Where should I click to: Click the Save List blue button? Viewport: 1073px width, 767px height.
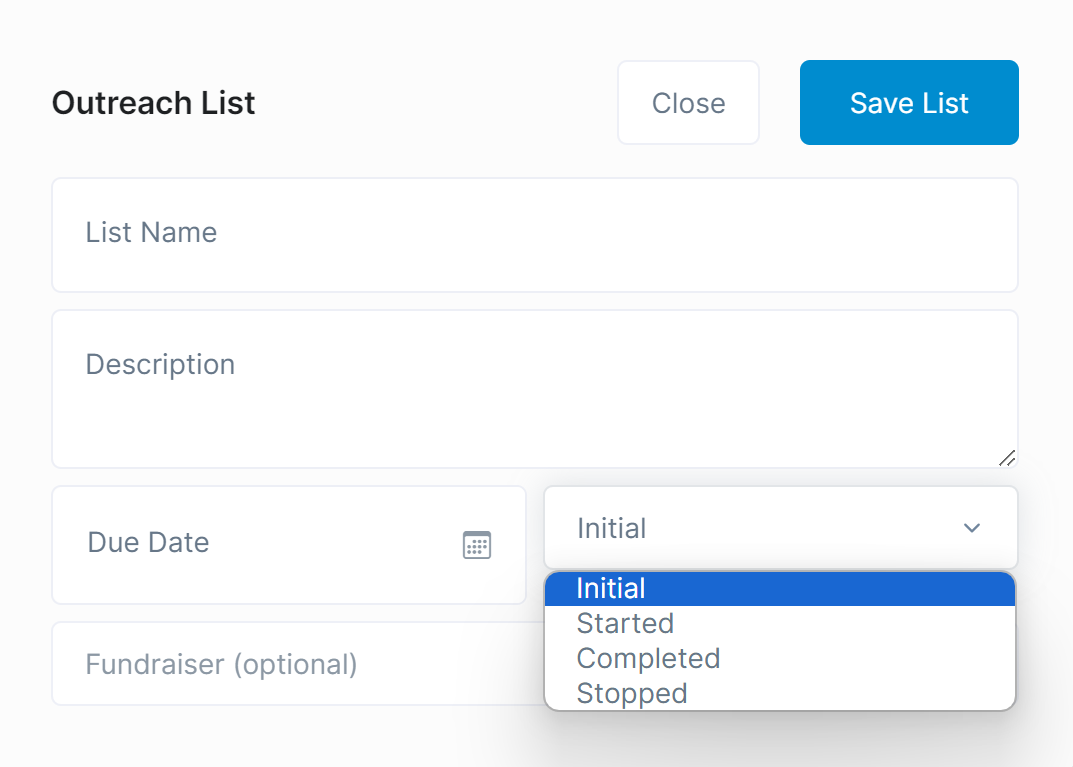pyautogui.click(x=908, y=102)
